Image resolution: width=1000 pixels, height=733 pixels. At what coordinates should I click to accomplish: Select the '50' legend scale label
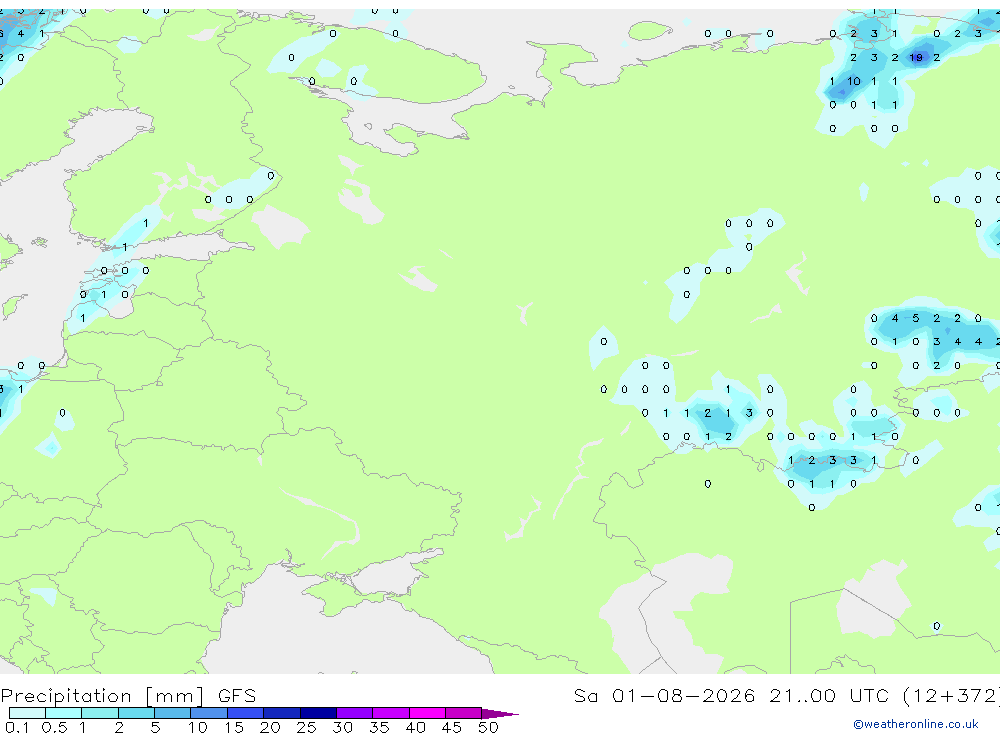(488, 727)
